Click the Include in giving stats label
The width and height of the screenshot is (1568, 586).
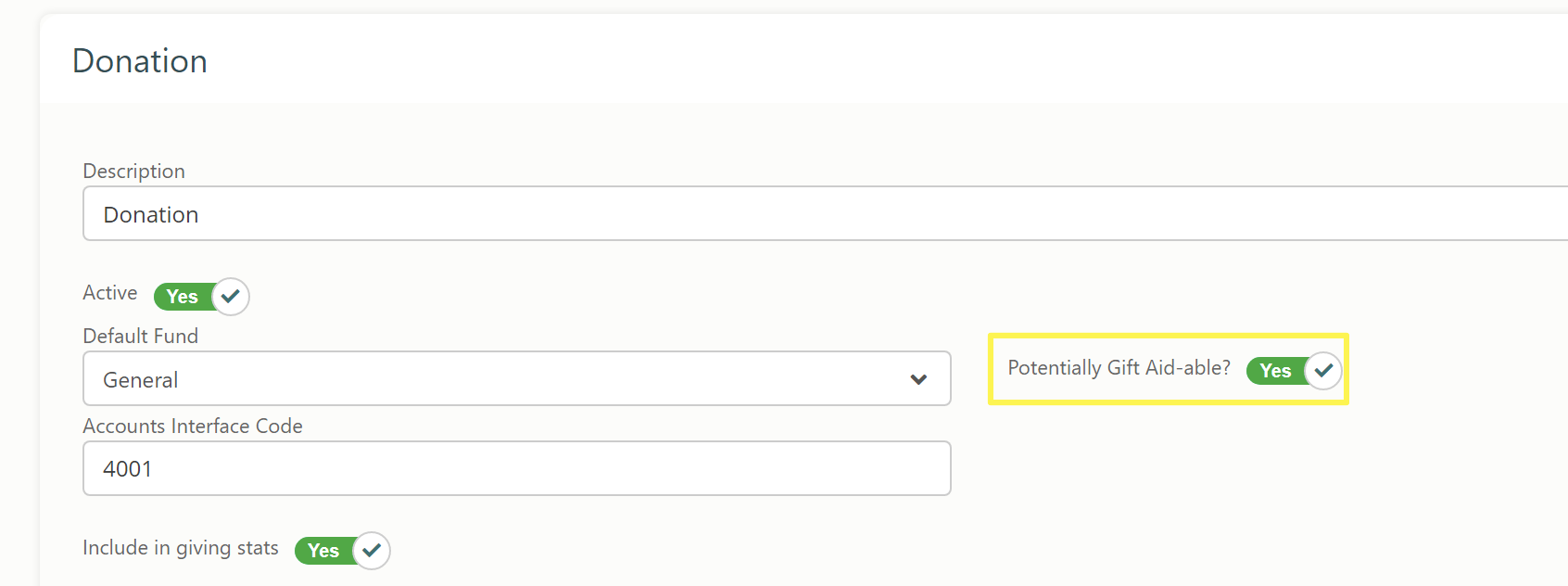pyautogui.click(x=181, y=548)
